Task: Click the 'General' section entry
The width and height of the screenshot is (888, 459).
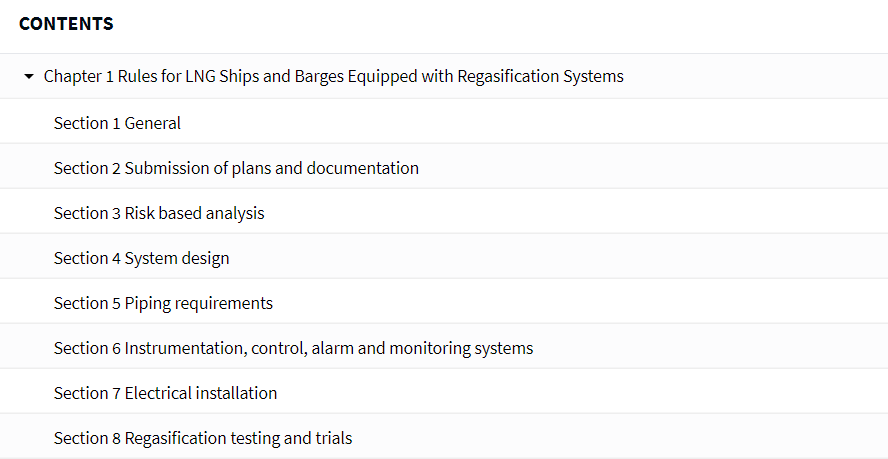Action: [444, 123]
